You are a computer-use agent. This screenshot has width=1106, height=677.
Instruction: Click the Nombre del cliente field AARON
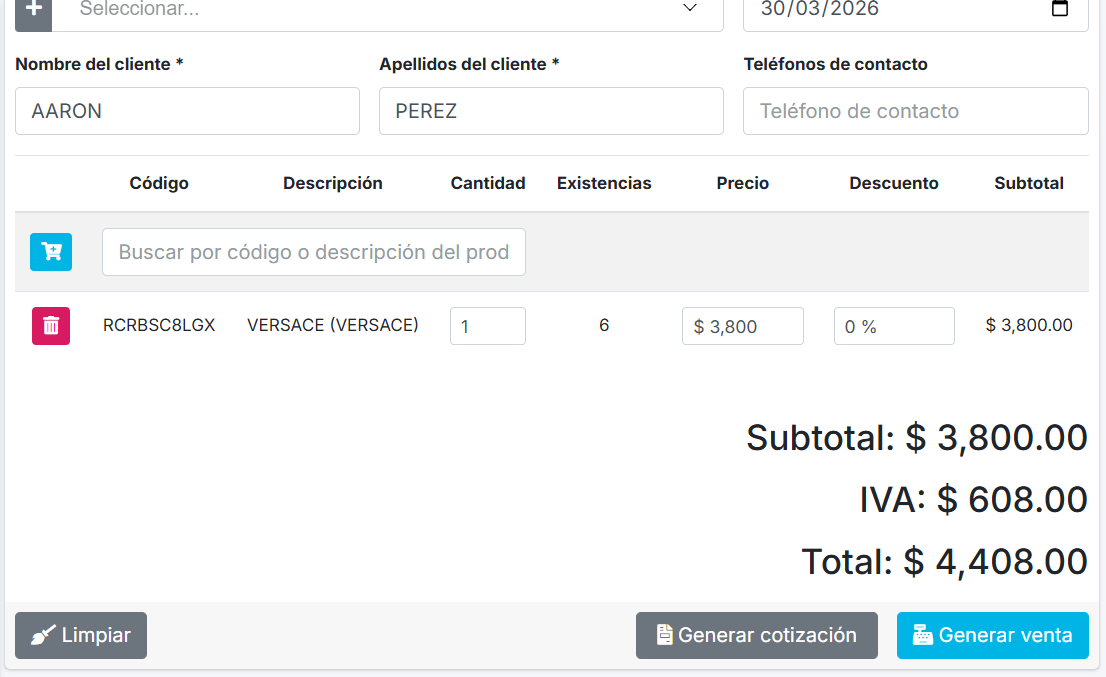point(187,111)
